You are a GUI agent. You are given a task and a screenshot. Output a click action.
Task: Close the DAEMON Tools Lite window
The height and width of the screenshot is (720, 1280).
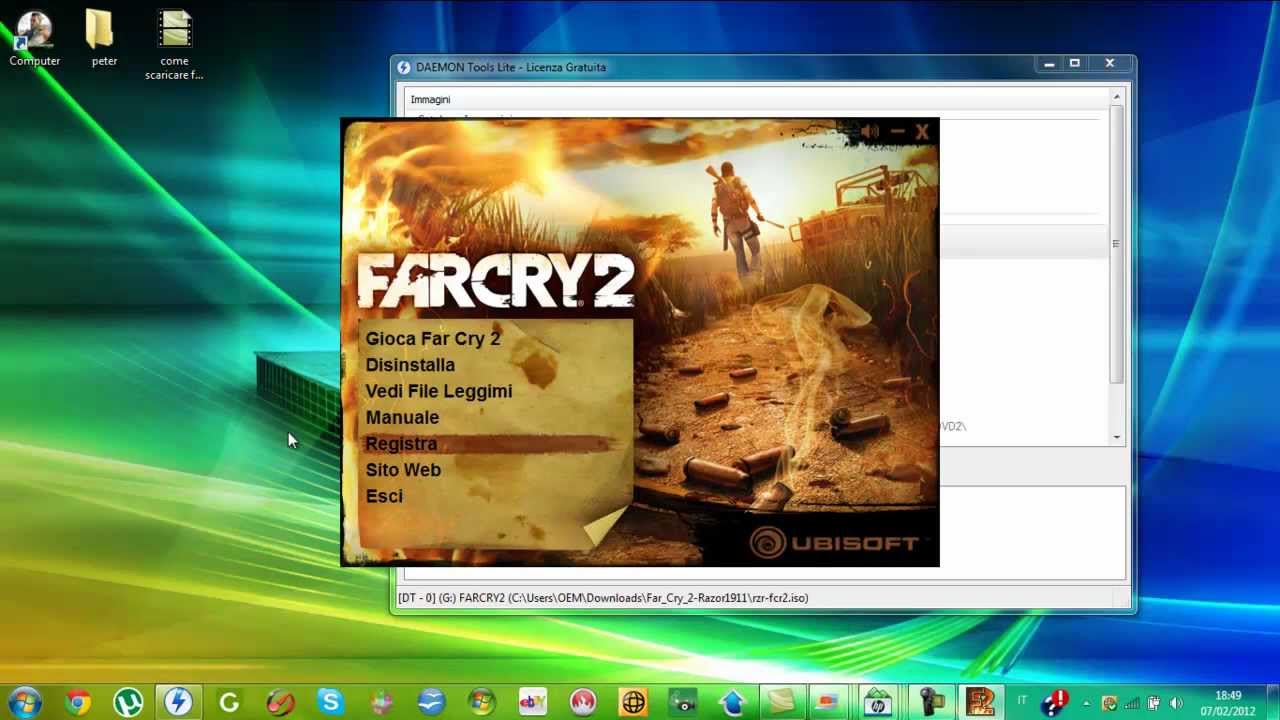[1110, 64]
